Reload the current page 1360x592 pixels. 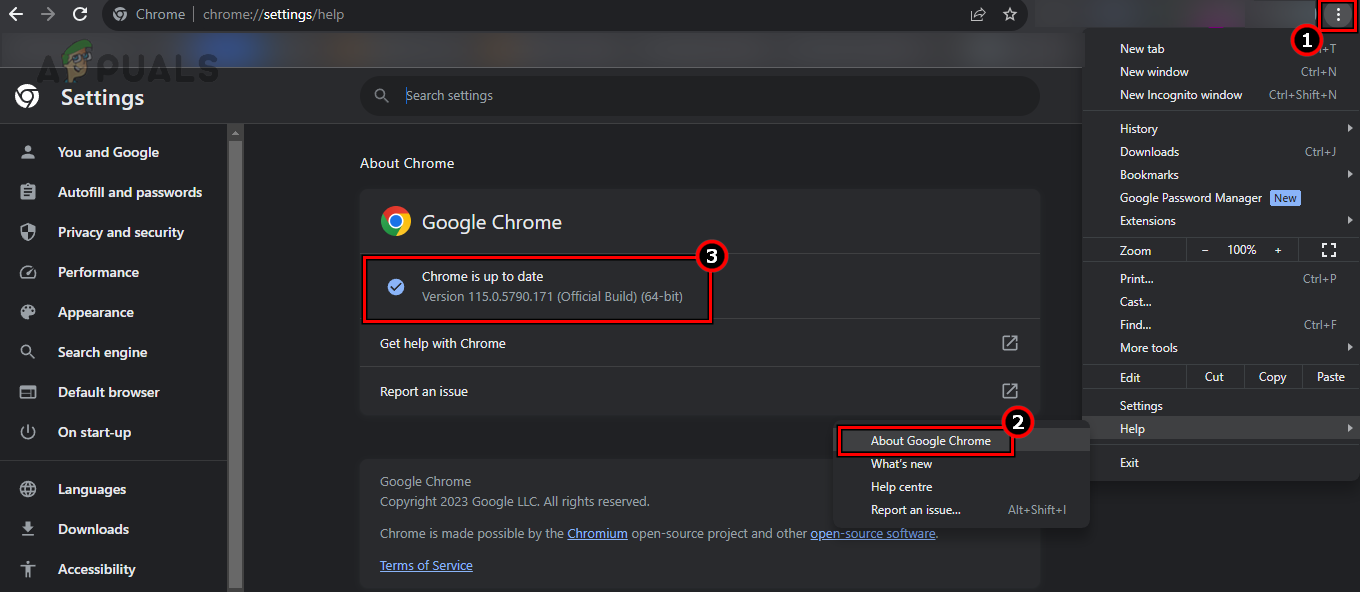pyautogui.click(x=79, y=14)
